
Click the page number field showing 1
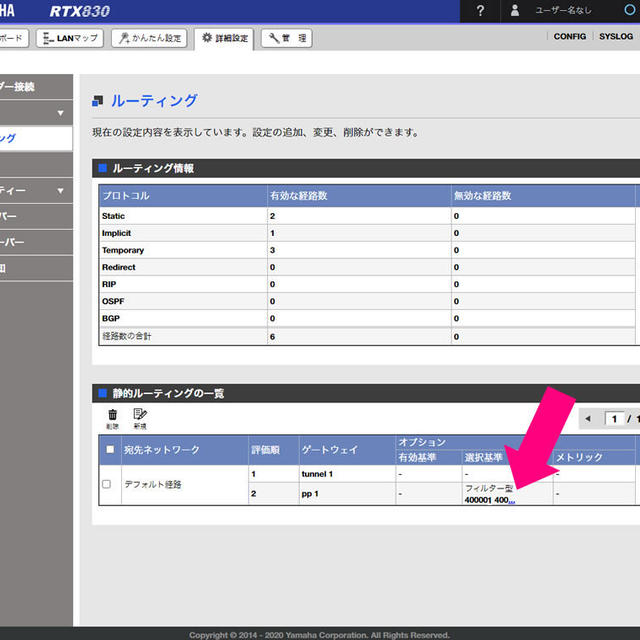(614, 419)
